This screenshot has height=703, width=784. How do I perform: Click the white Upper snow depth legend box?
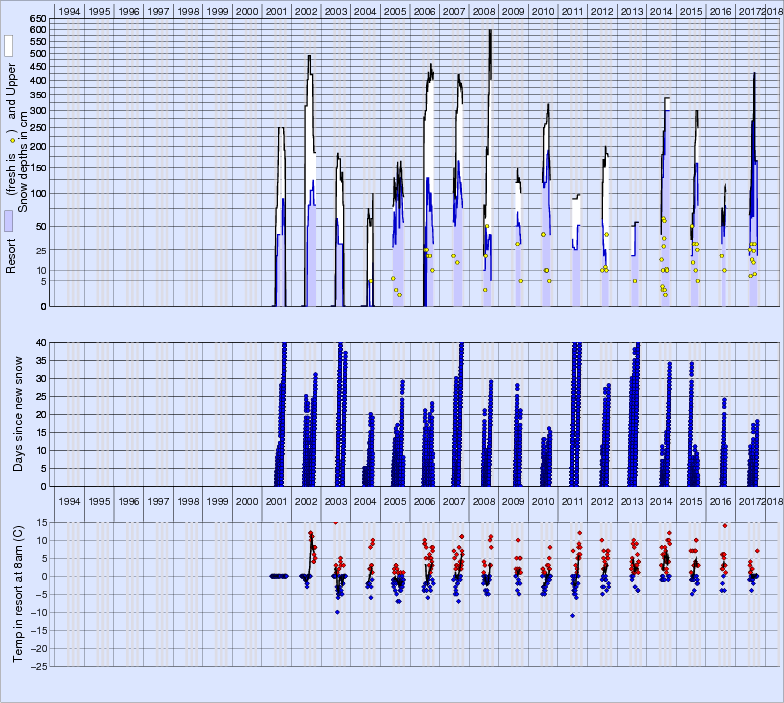[8, 46]
